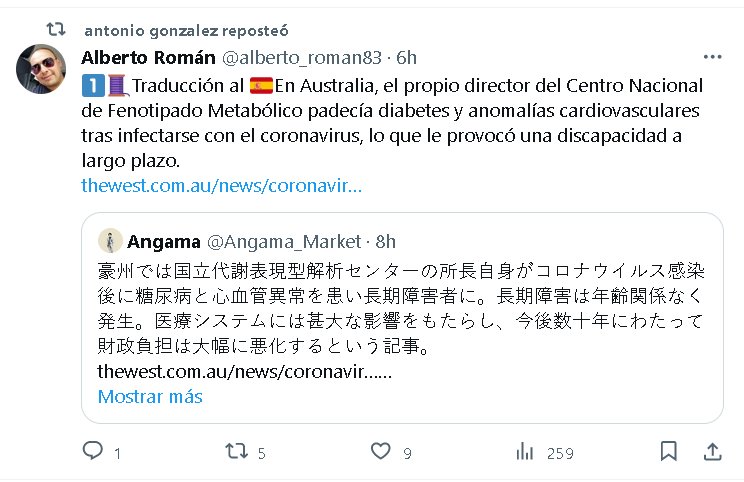This screenshot has height=482, width=744.
Task: Open thewest.com.au link in the quoted tweet
Action: 245,371
